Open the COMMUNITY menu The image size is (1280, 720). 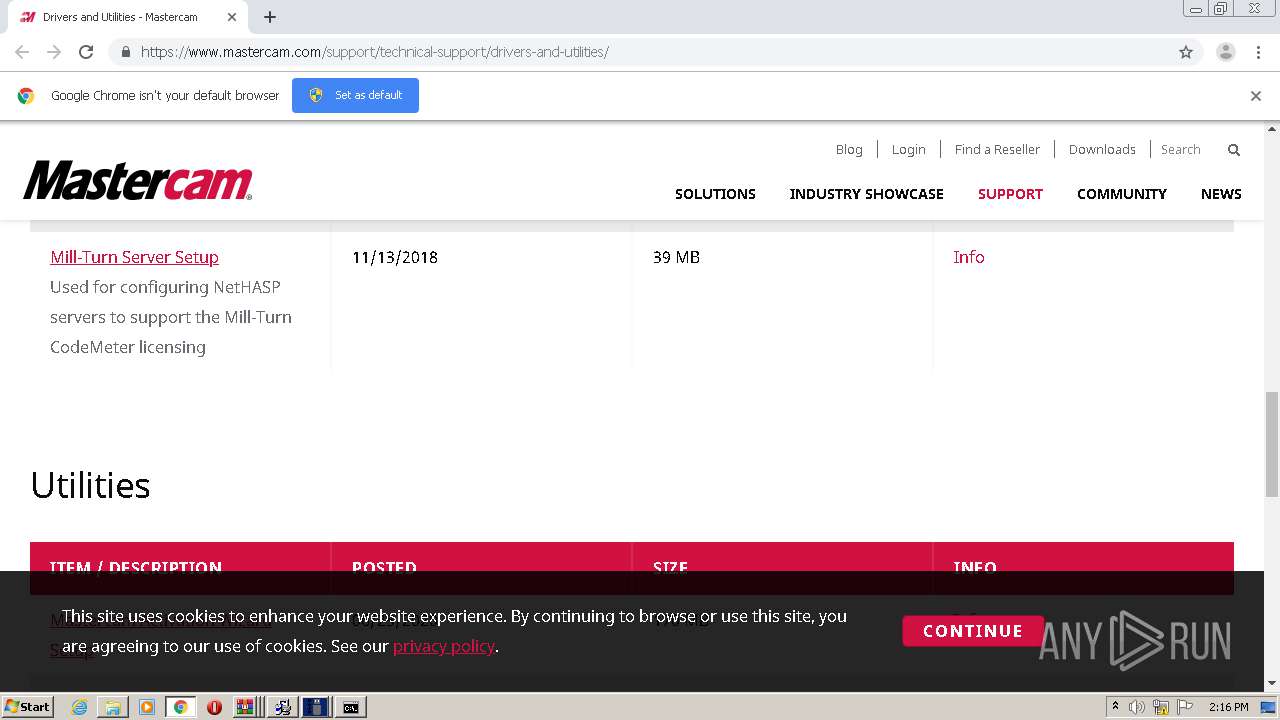click(1122, 194)
